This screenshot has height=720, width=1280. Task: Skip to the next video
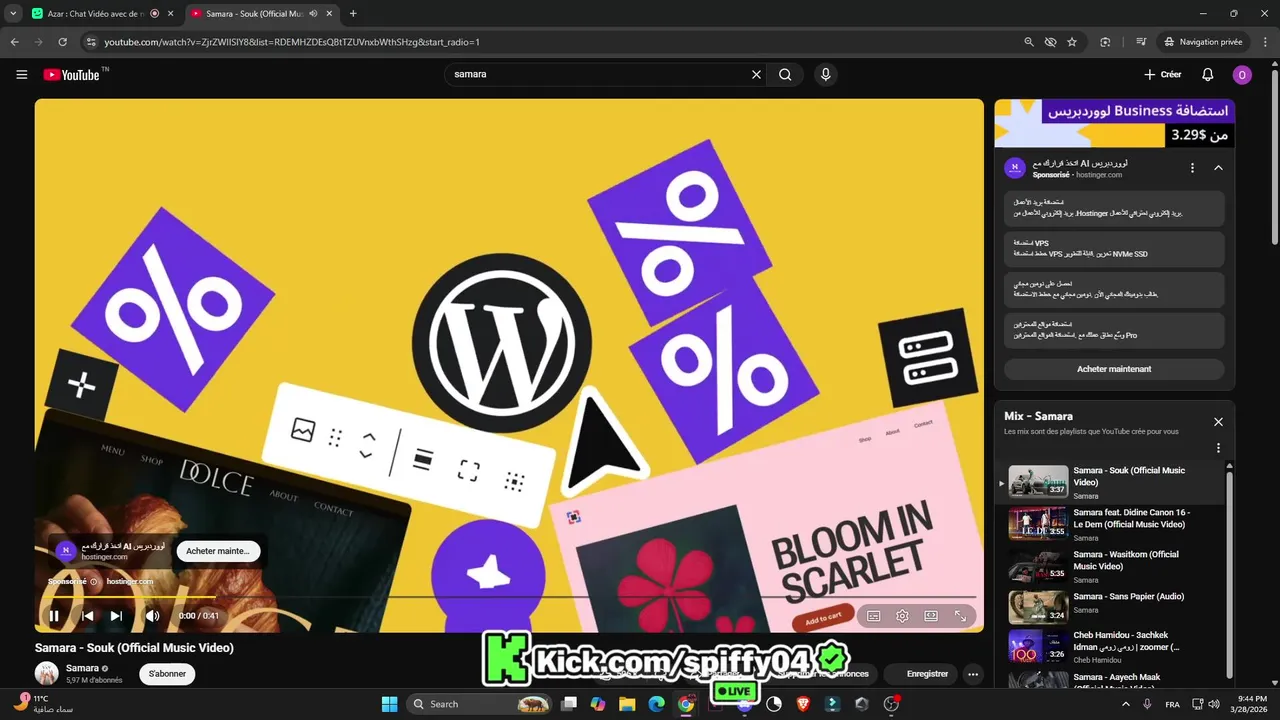click(116, 616)
